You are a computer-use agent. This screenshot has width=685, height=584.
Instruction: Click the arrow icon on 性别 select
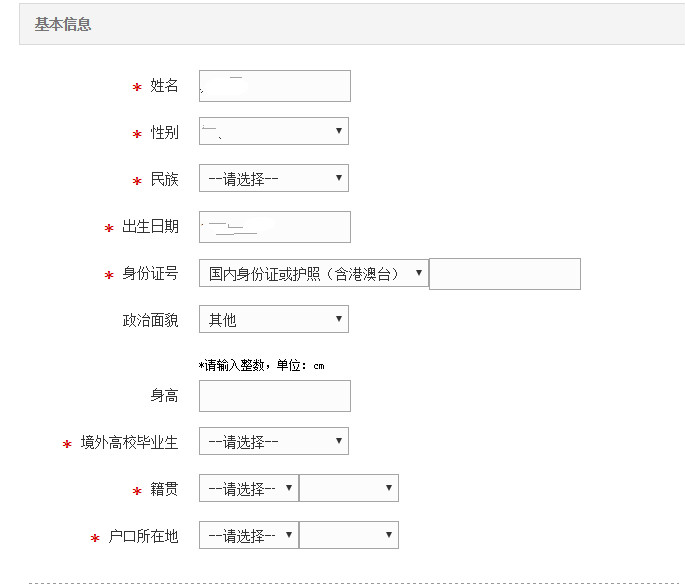[339, 131]
